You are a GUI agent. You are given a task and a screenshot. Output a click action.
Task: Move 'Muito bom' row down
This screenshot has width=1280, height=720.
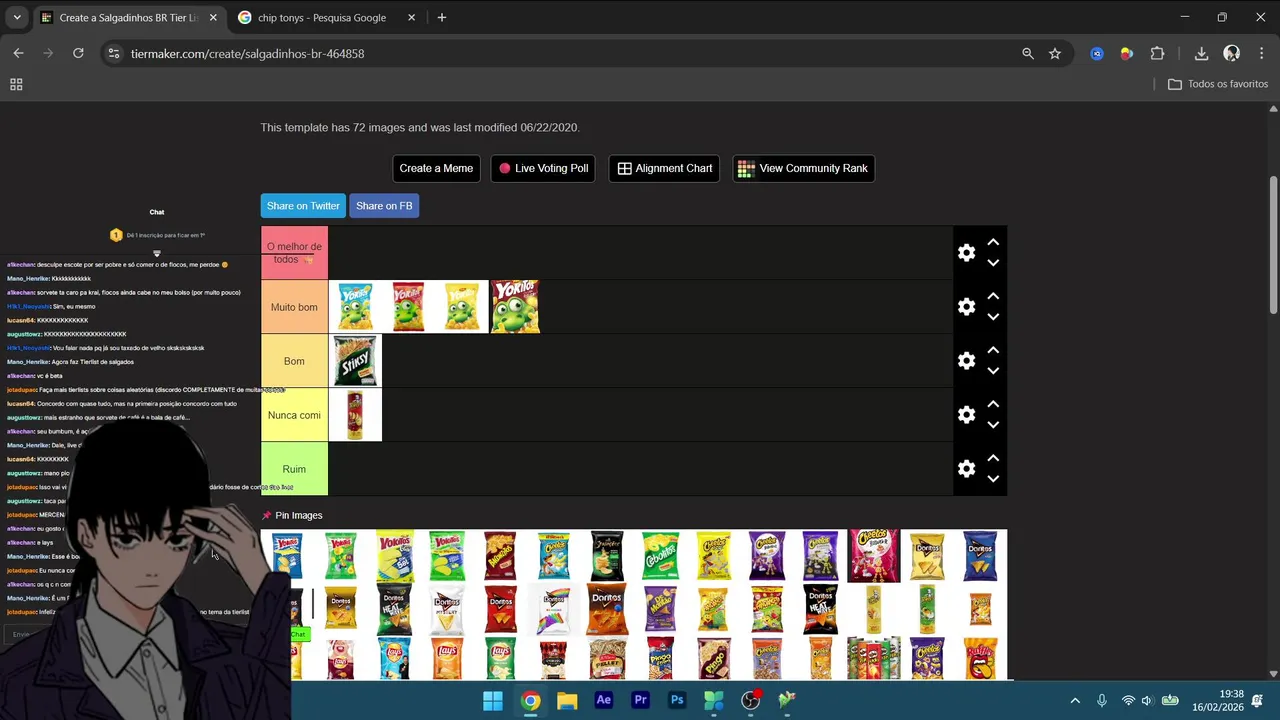click(993, 317)
